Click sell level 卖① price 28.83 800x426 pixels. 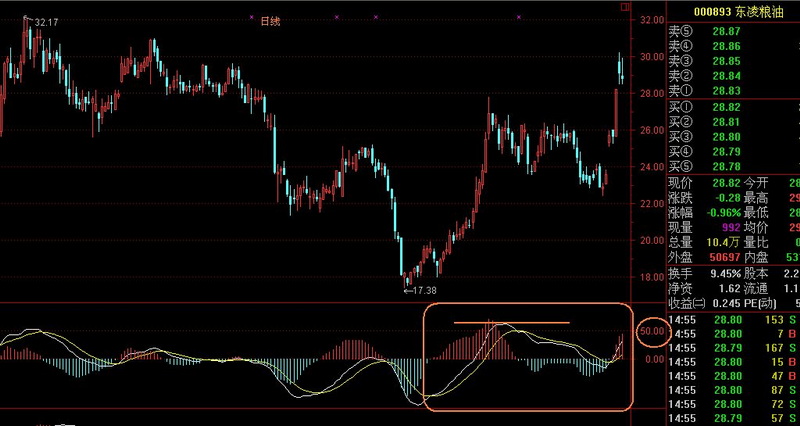tap(726, 90)
